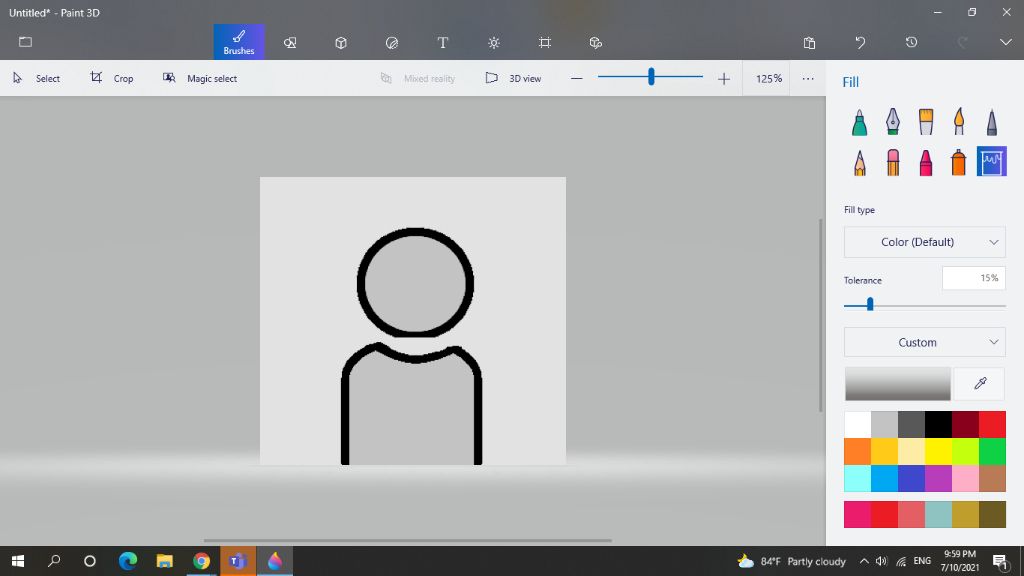This screenshot has height=576, width=1024.
Task: Pick the Spray can tool
Action: [958, 161]
